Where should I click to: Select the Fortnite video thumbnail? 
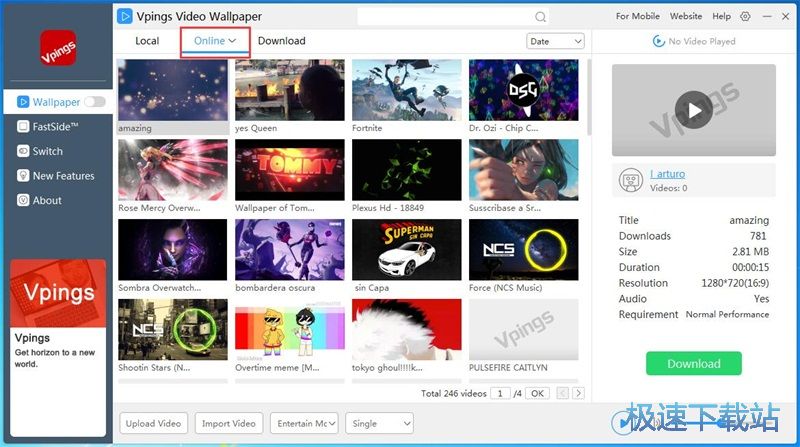point(407,91)
